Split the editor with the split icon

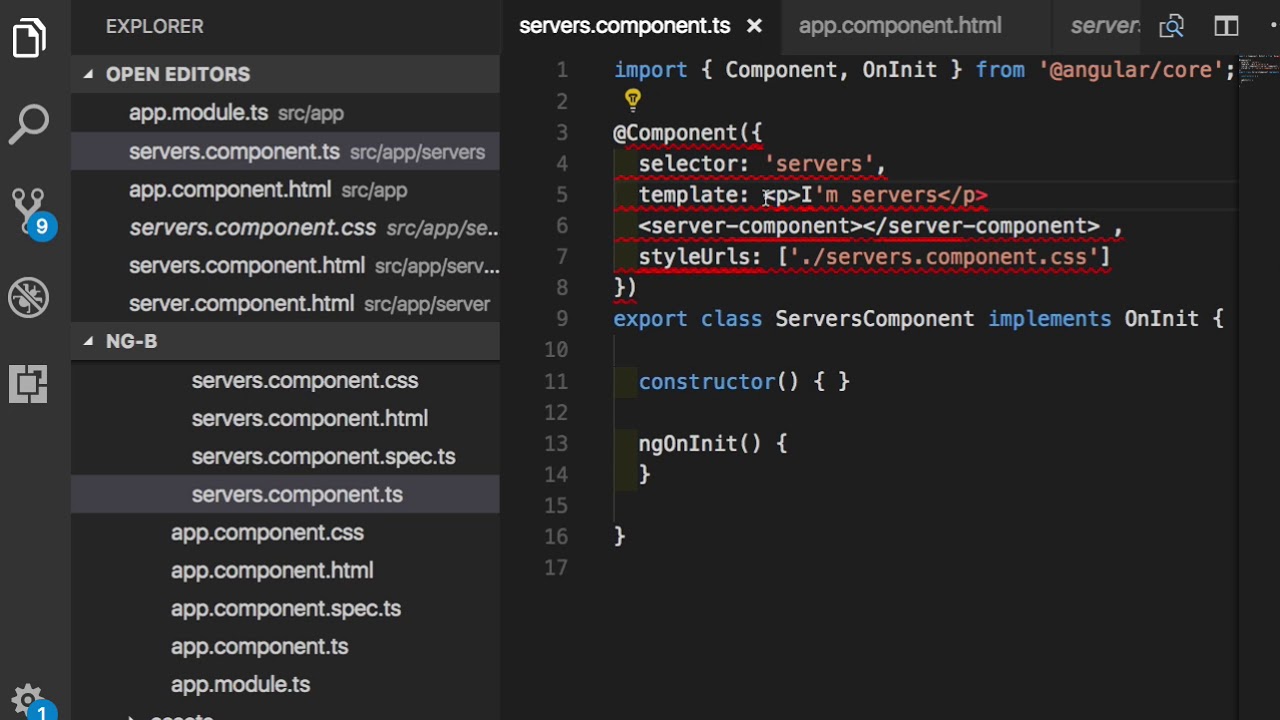(x=1226, y=26)
